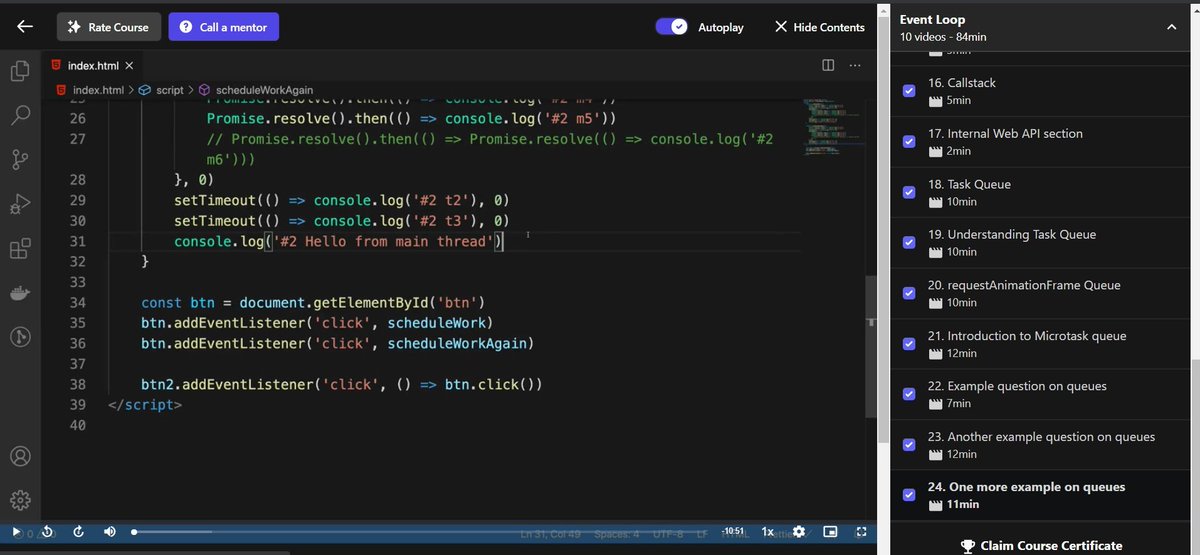Click the UTF-8 encoding status item
The height and width of the screenshot is (555, 1200).
[667, 534]
